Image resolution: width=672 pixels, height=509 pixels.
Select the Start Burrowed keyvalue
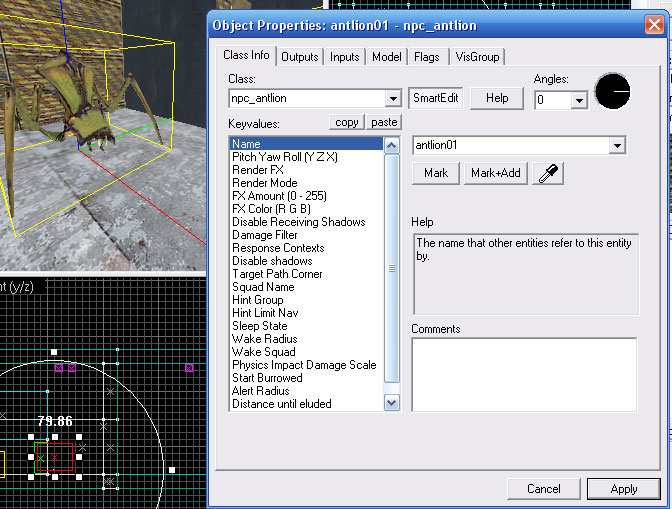(x=306, y=377)
